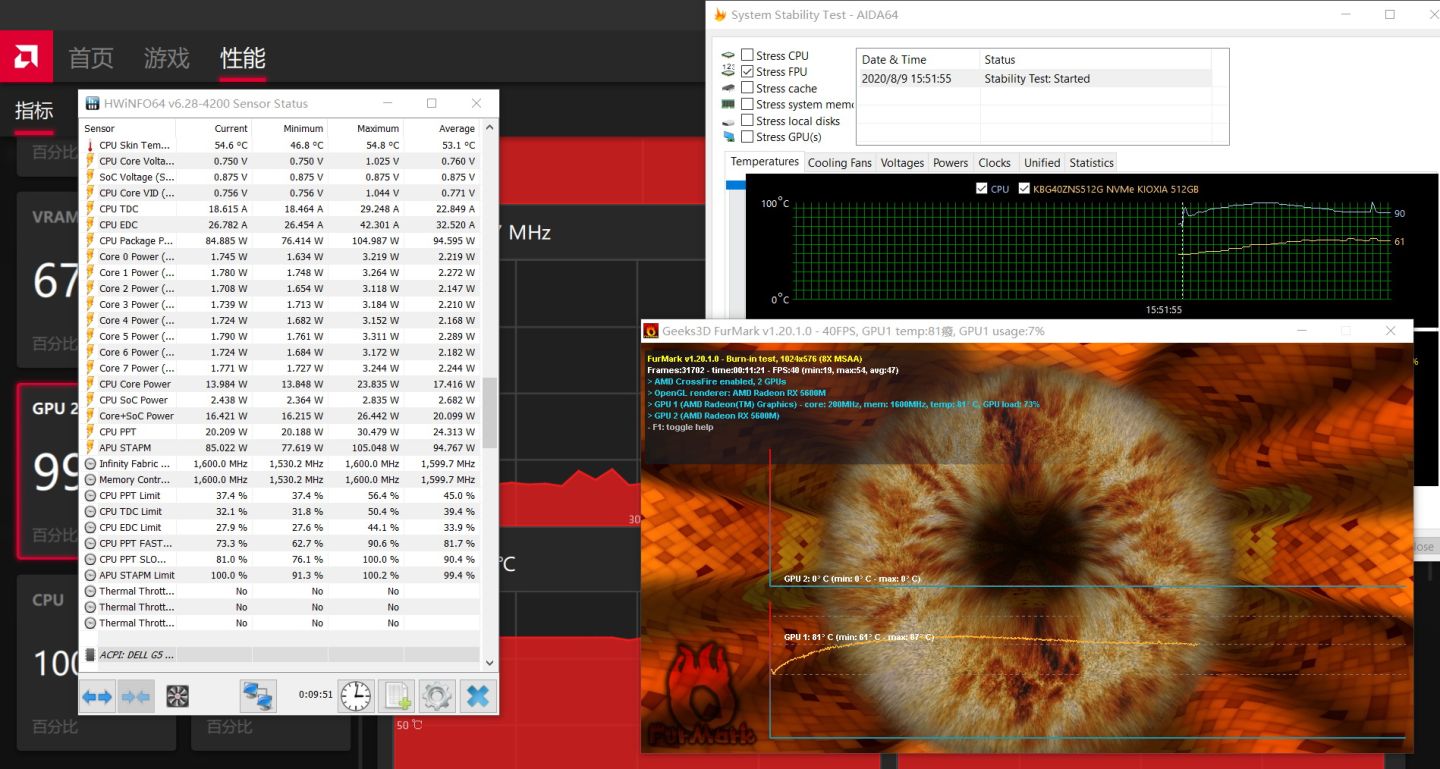Reset sensor statistics with HWiNFO clock icon

pos(356,695)
